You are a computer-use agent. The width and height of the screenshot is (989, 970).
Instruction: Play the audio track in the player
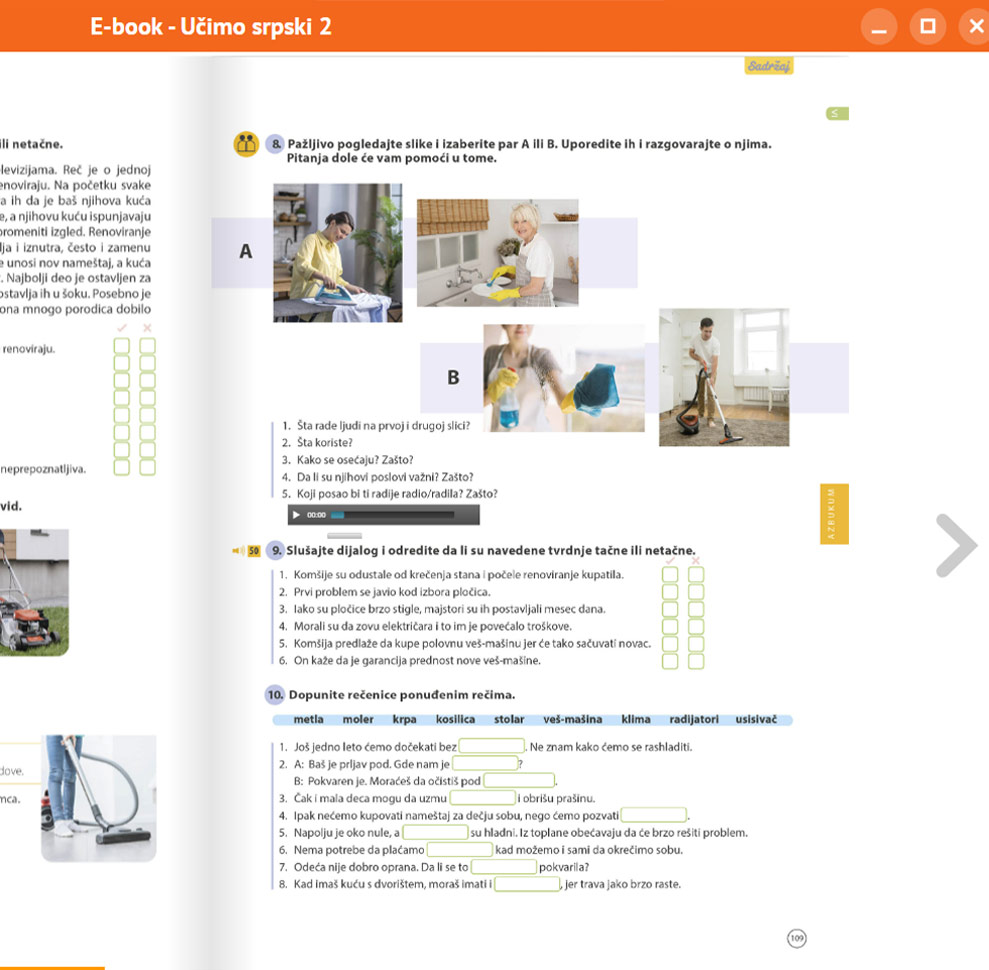pos(297,515)
